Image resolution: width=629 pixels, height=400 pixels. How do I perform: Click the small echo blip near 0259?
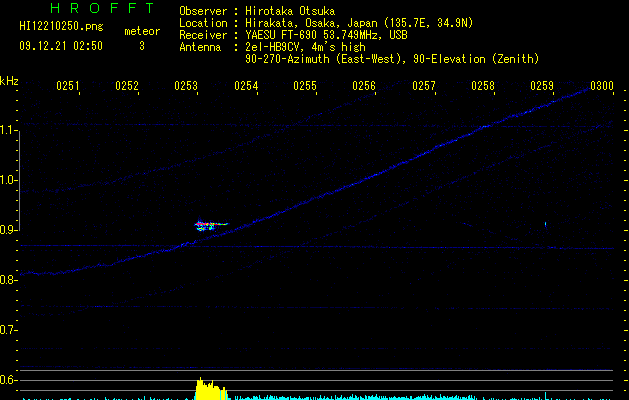tap(546, 225)
